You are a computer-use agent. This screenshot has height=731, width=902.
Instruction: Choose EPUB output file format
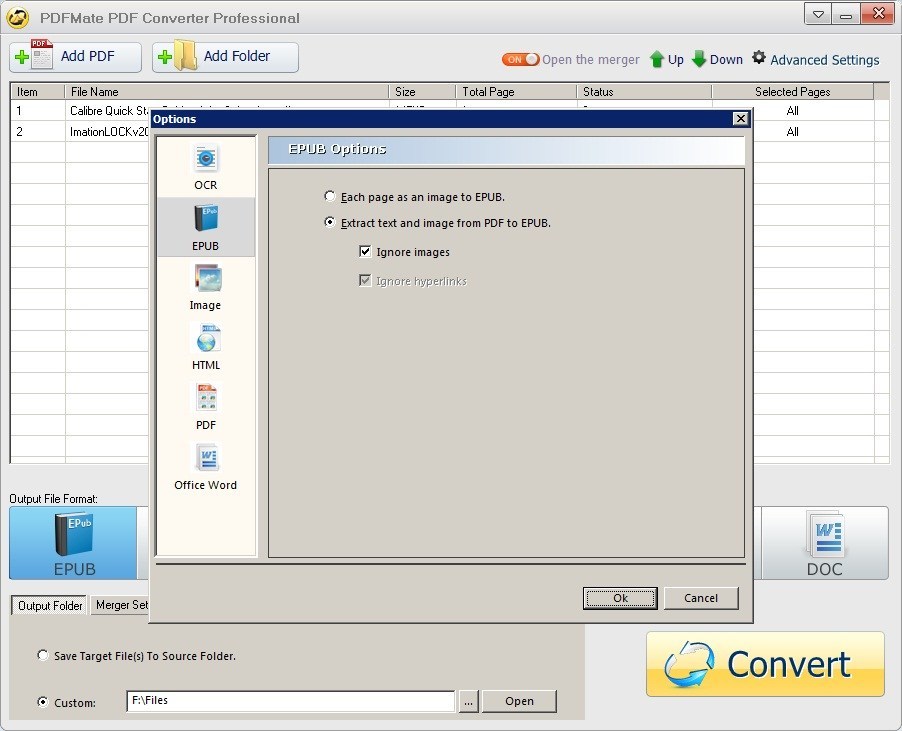(73, 543)
